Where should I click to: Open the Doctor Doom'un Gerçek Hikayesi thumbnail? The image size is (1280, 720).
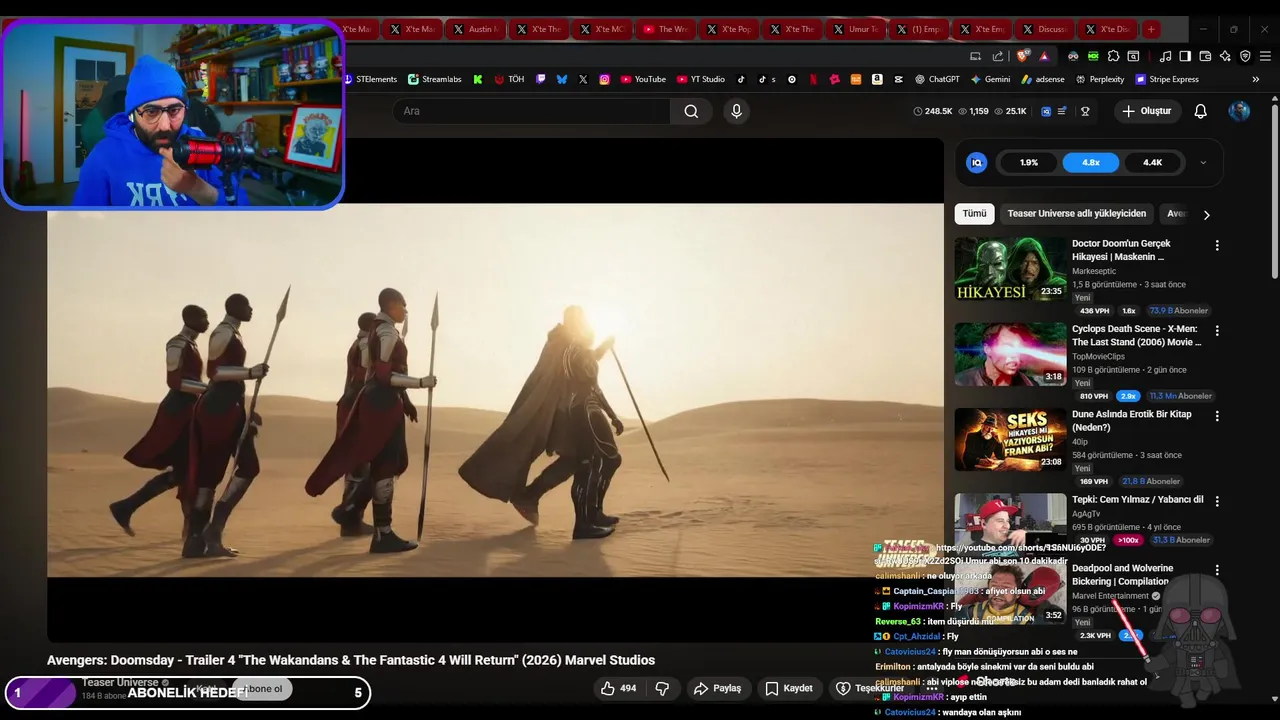pyautogui.click(x=1010, y=269)
